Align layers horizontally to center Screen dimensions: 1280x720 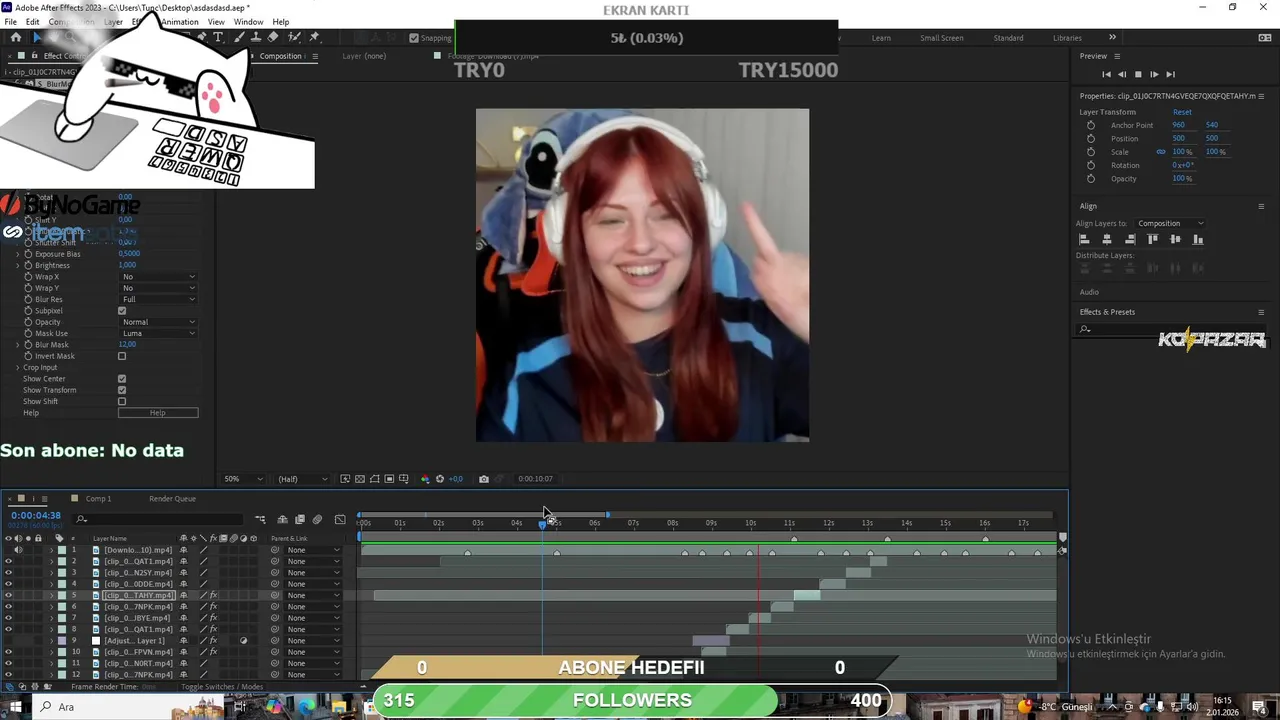click(x=1107, y=239)
